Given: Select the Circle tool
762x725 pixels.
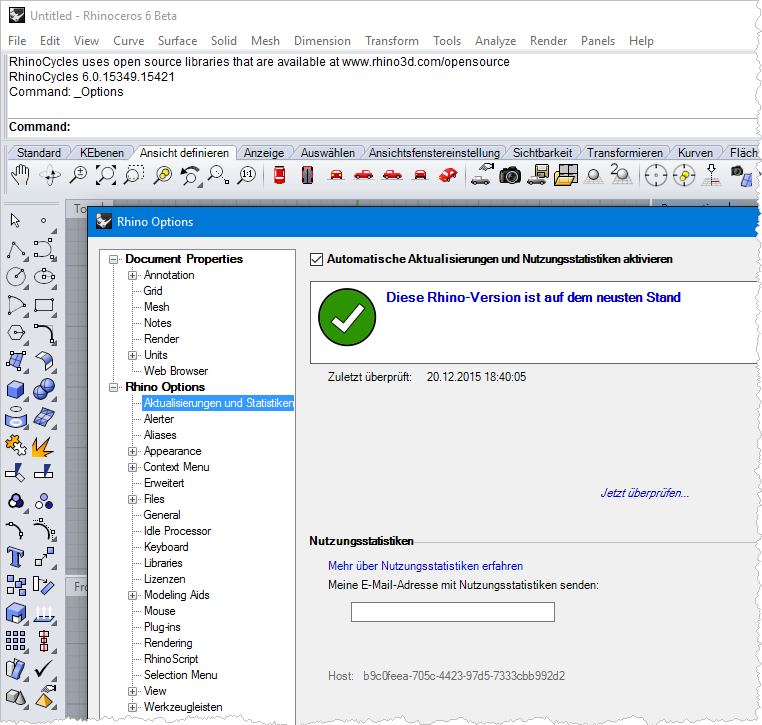Looking at the screenshot, I should pyautogui.click(x=16, y=277).
